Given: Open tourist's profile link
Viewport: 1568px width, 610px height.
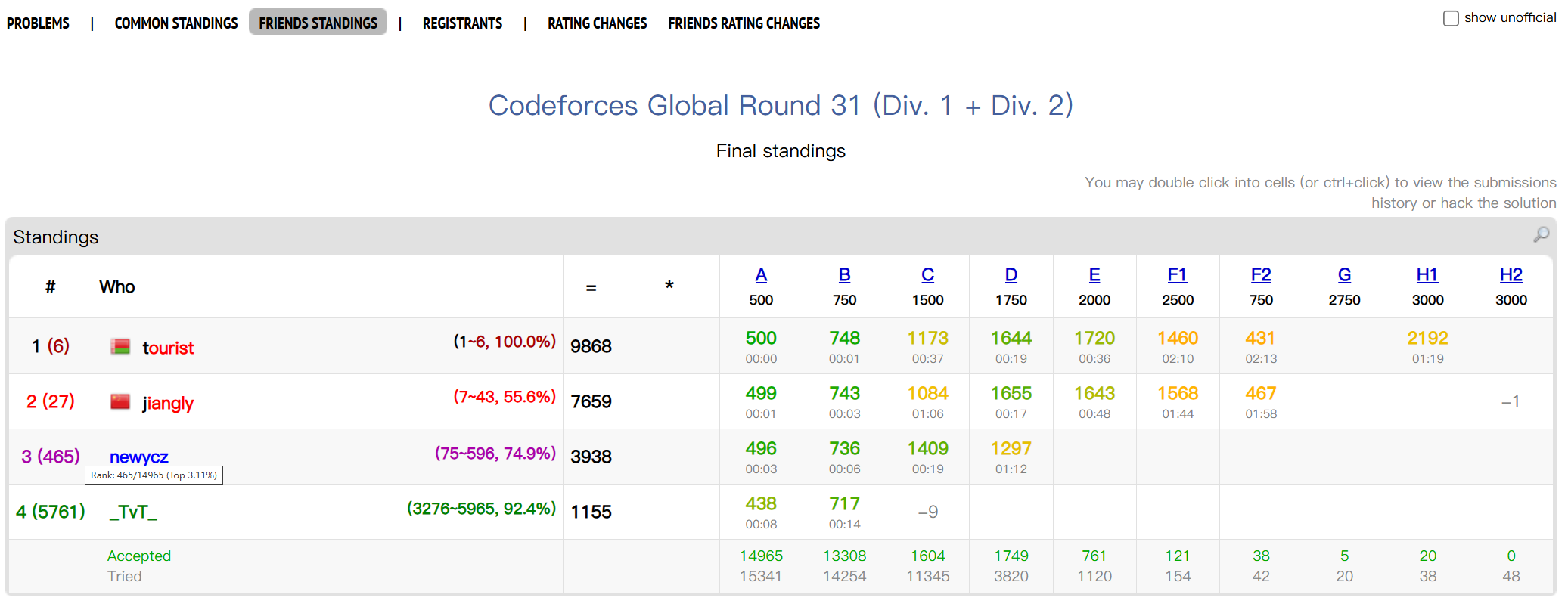Looking at the screenshot, I should [x=168, y=348].
